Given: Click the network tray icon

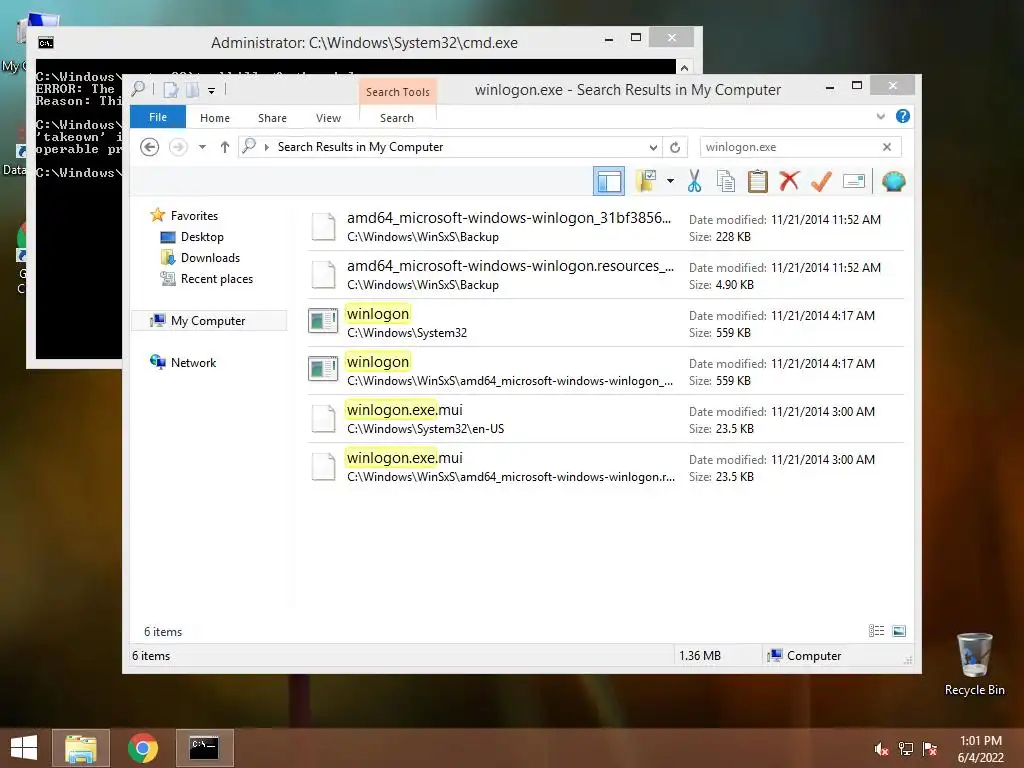Looking at the screenshot, I should click(906, 749).
